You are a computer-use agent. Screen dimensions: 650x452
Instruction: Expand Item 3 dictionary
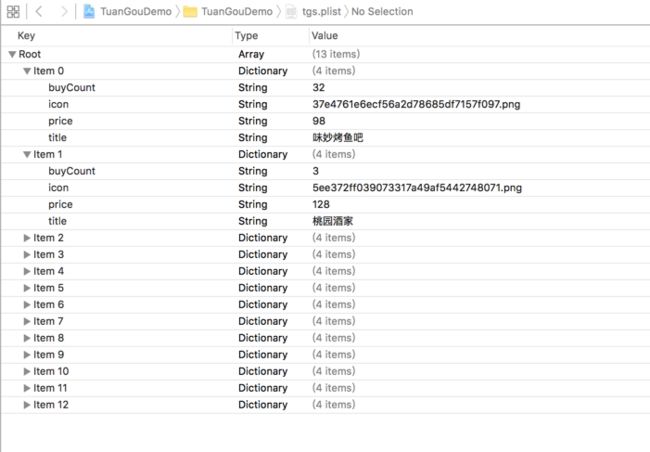27,254
